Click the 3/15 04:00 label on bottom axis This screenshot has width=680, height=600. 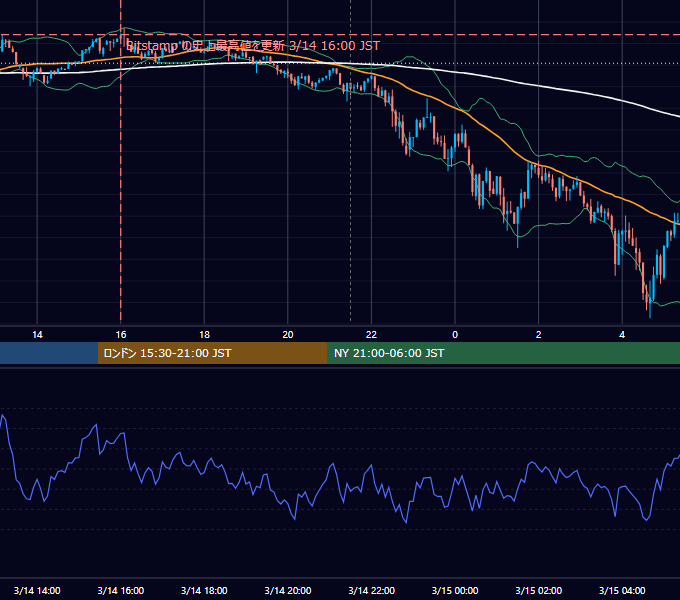point(622,590)
